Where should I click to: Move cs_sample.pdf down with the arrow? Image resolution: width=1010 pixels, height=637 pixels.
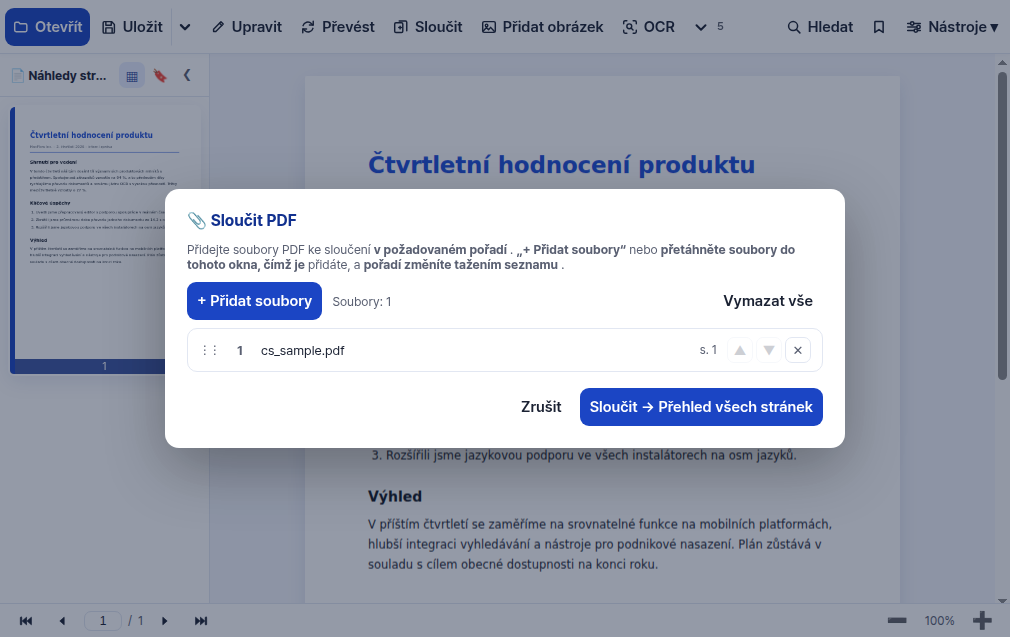(x=768, y=350)
